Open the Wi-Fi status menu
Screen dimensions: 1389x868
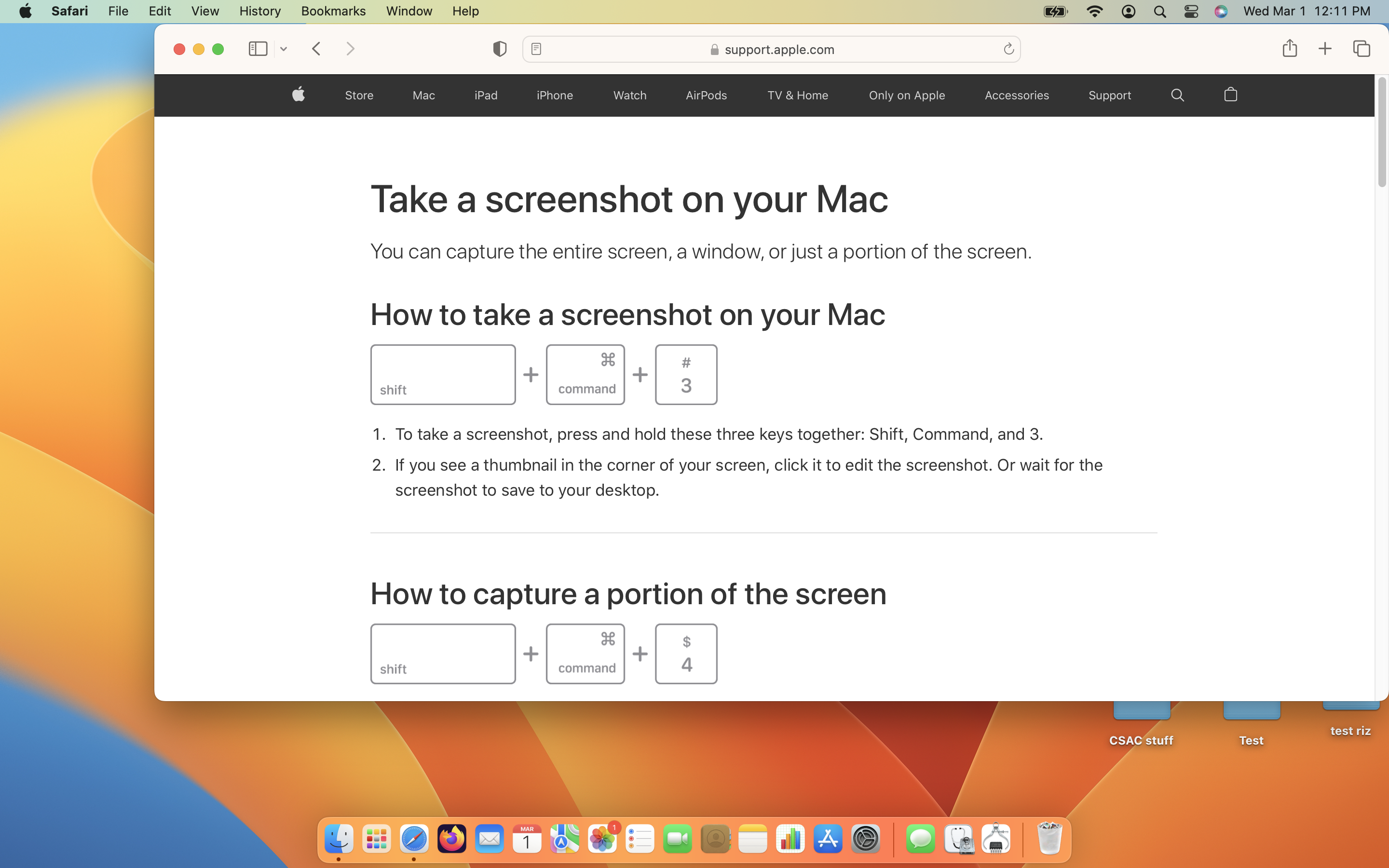click(1094, 12)
